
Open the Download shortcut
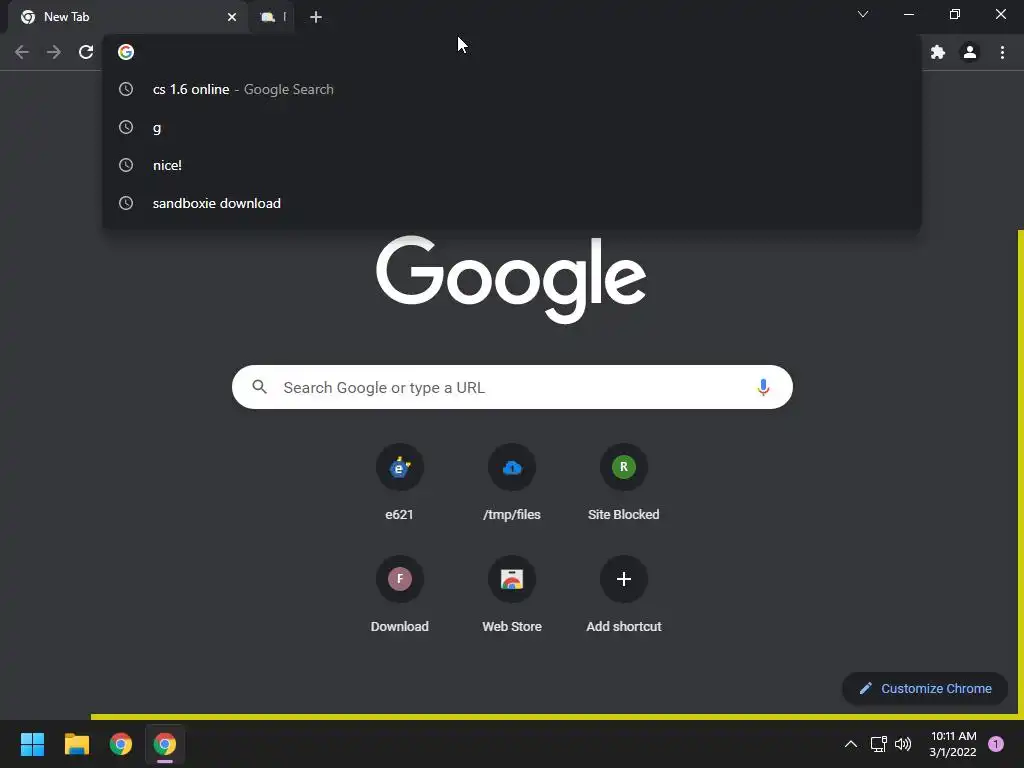pos(400,595)
